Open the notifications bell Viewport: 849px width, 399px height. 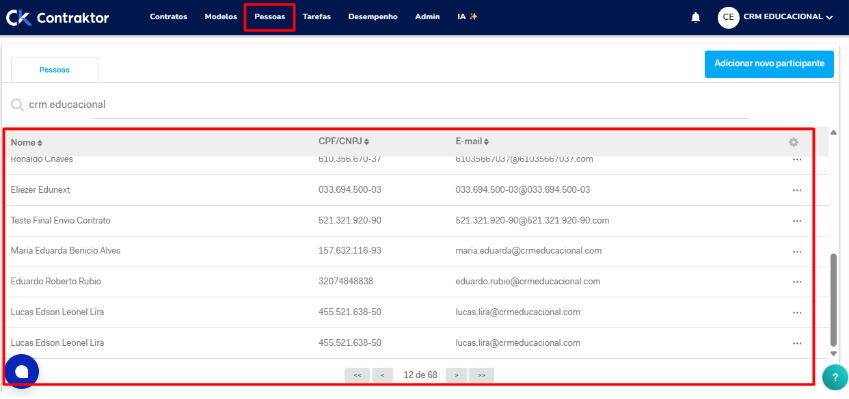tap(695, 17)
